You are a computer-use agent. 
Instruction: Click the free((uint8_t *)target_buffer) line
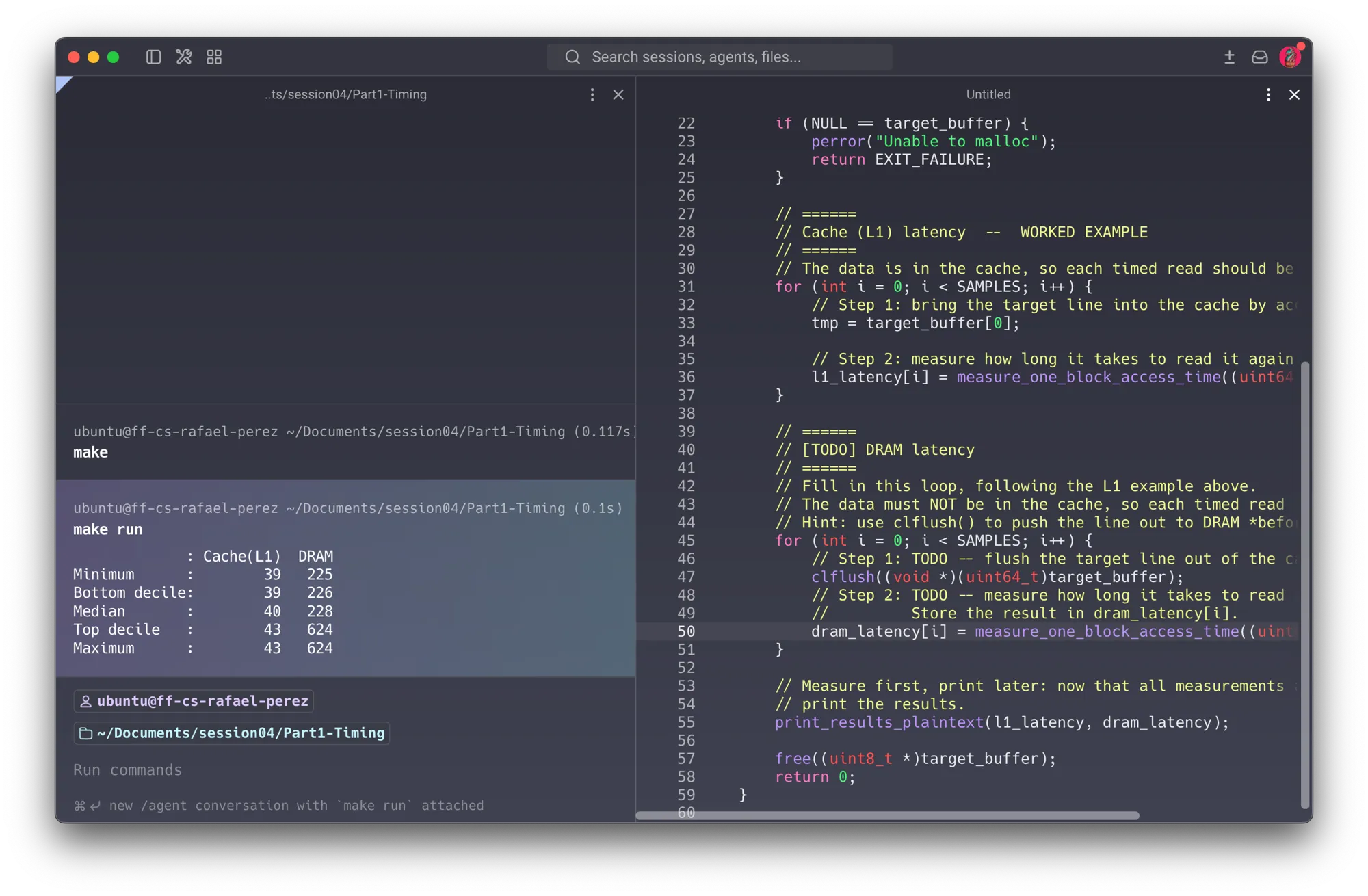915,759
